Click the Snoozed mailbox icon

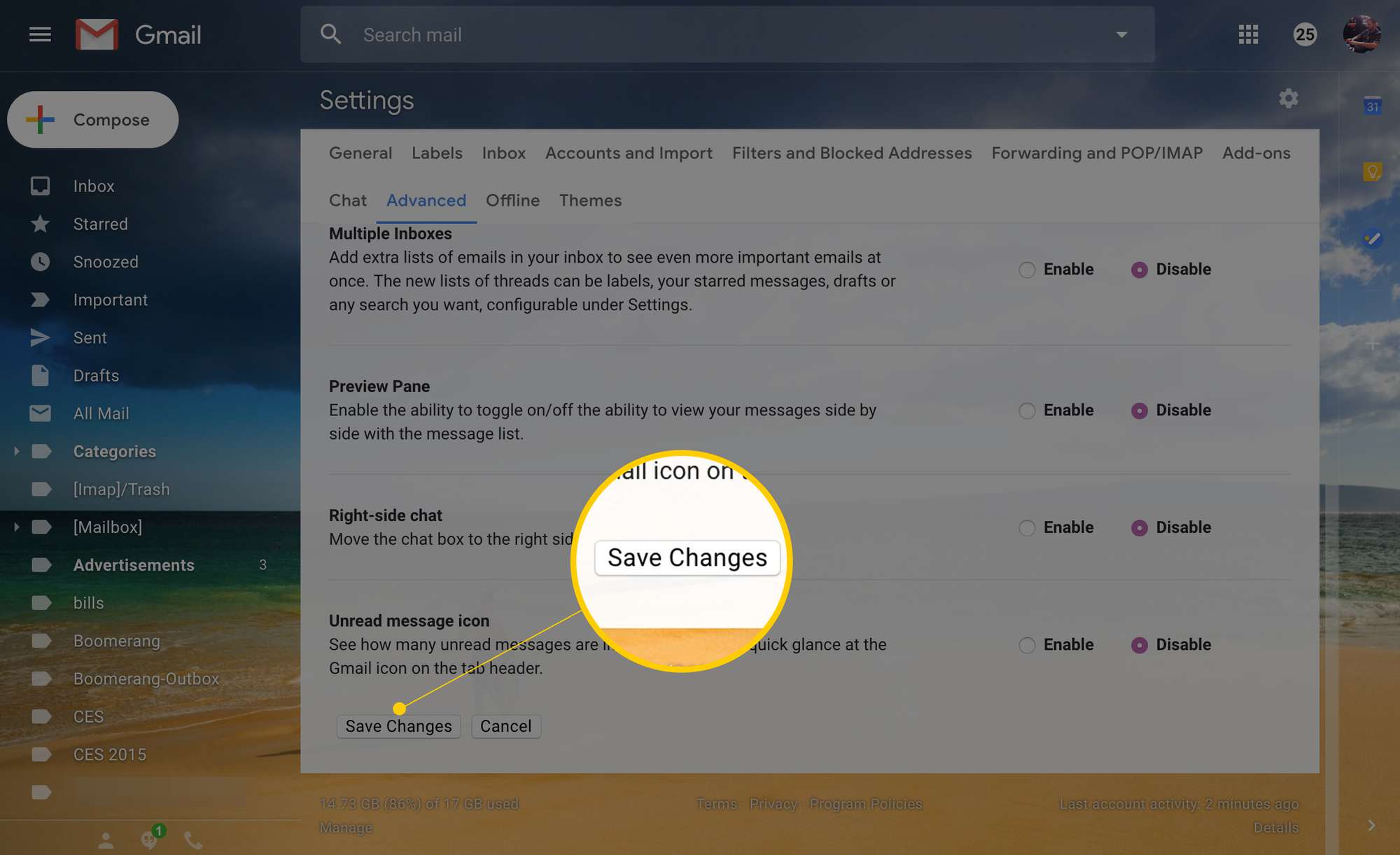point(40,261)
